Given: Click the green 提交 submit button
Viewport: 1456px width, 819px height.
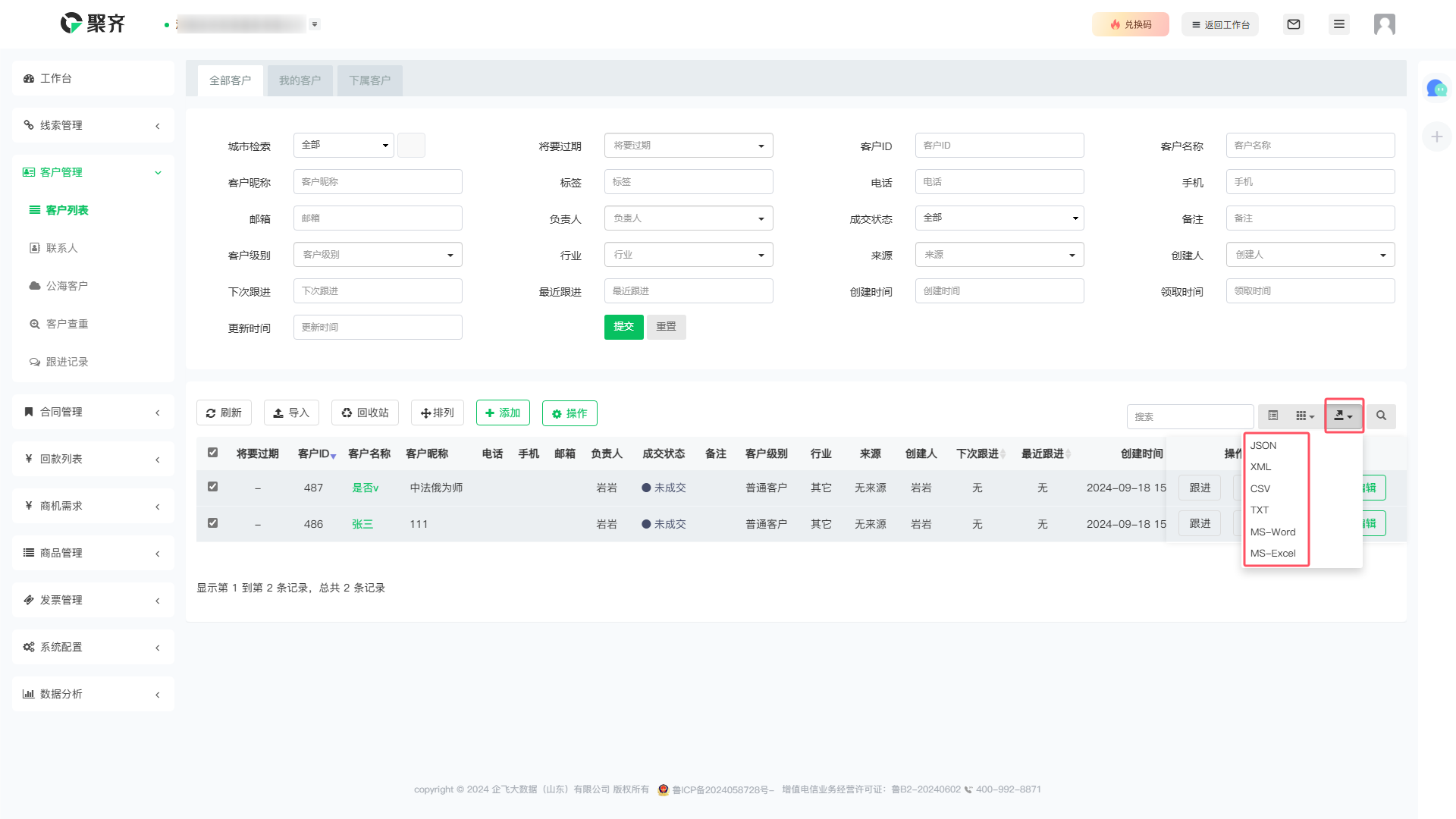Looking at the screenshot, I should (624, 327).
